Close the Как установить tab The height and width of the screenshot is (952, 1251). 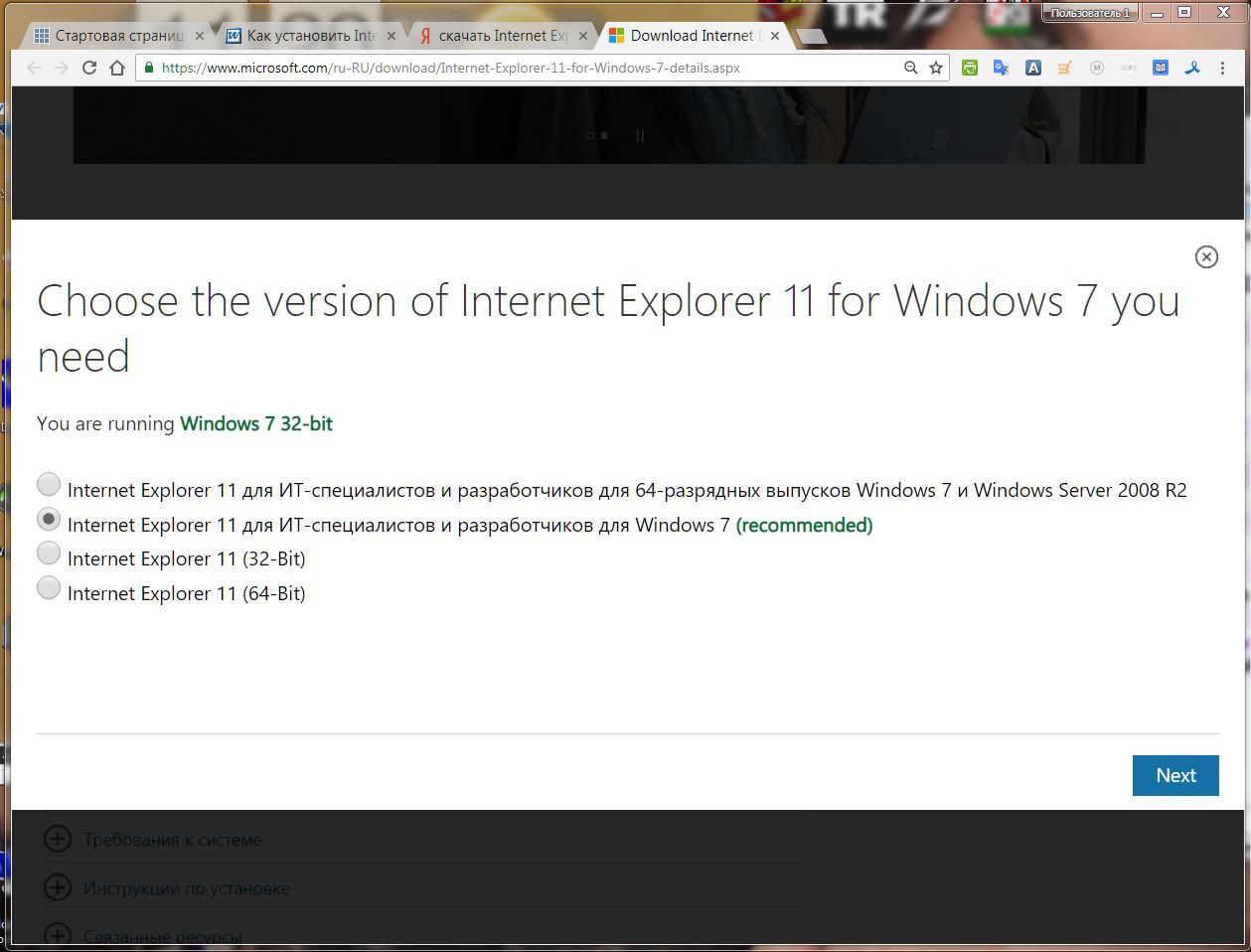coord(391,36)
